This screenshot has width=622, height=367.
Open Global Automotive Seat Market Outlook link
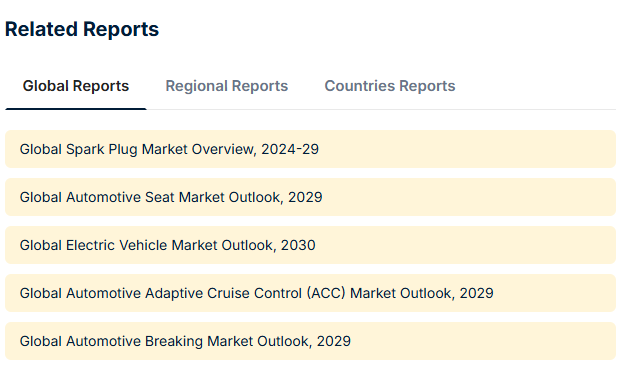[171, 197]
